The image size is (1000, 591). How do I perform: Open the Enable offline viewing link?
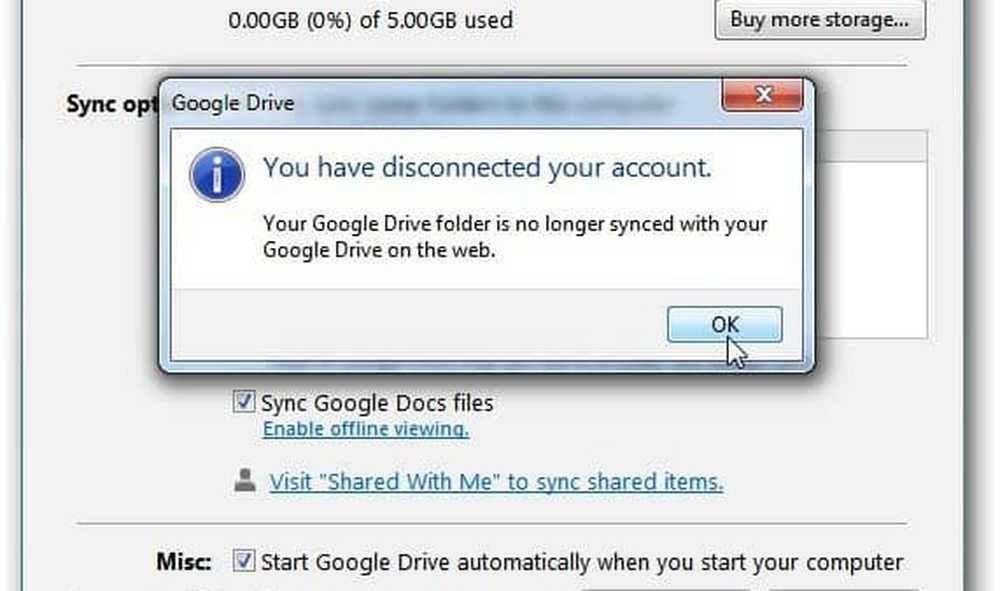pyautogui.click(x=365, y=429)
